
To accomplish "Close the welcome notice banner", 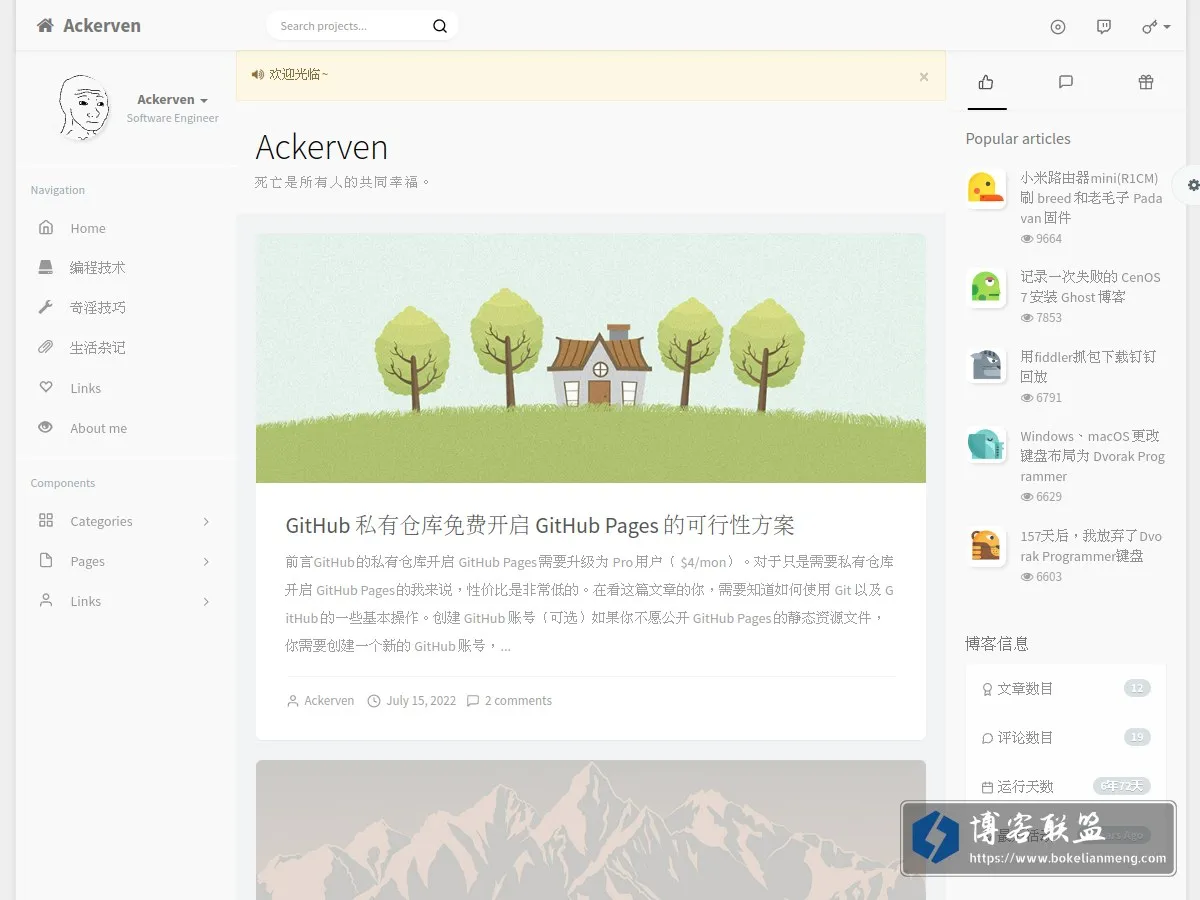I will 924,76.
